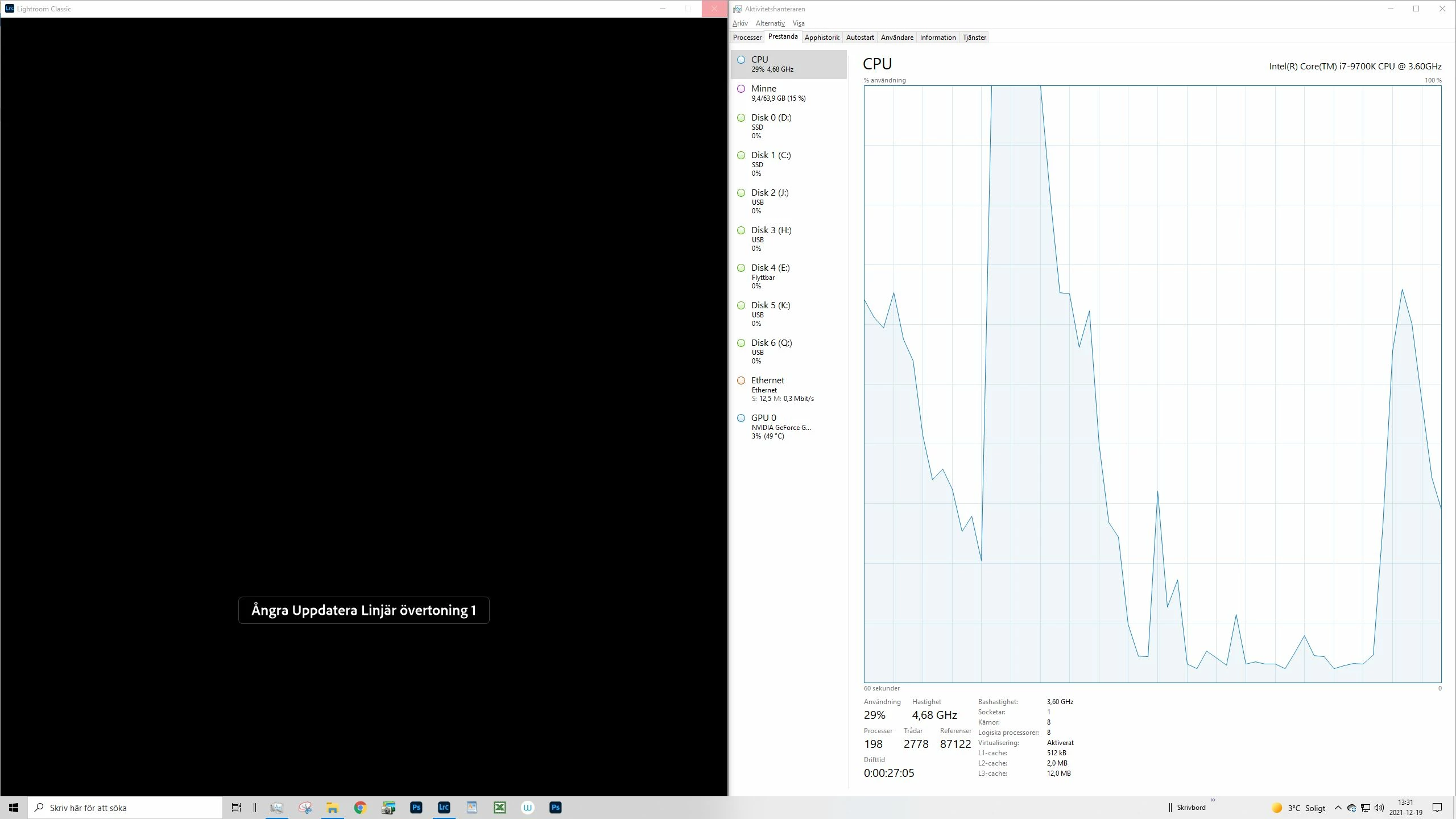This screenshot has height=819, width=1456.
Task: Expand the Skrivbord toolbar double chevron
Action: tap(1213, 800)
